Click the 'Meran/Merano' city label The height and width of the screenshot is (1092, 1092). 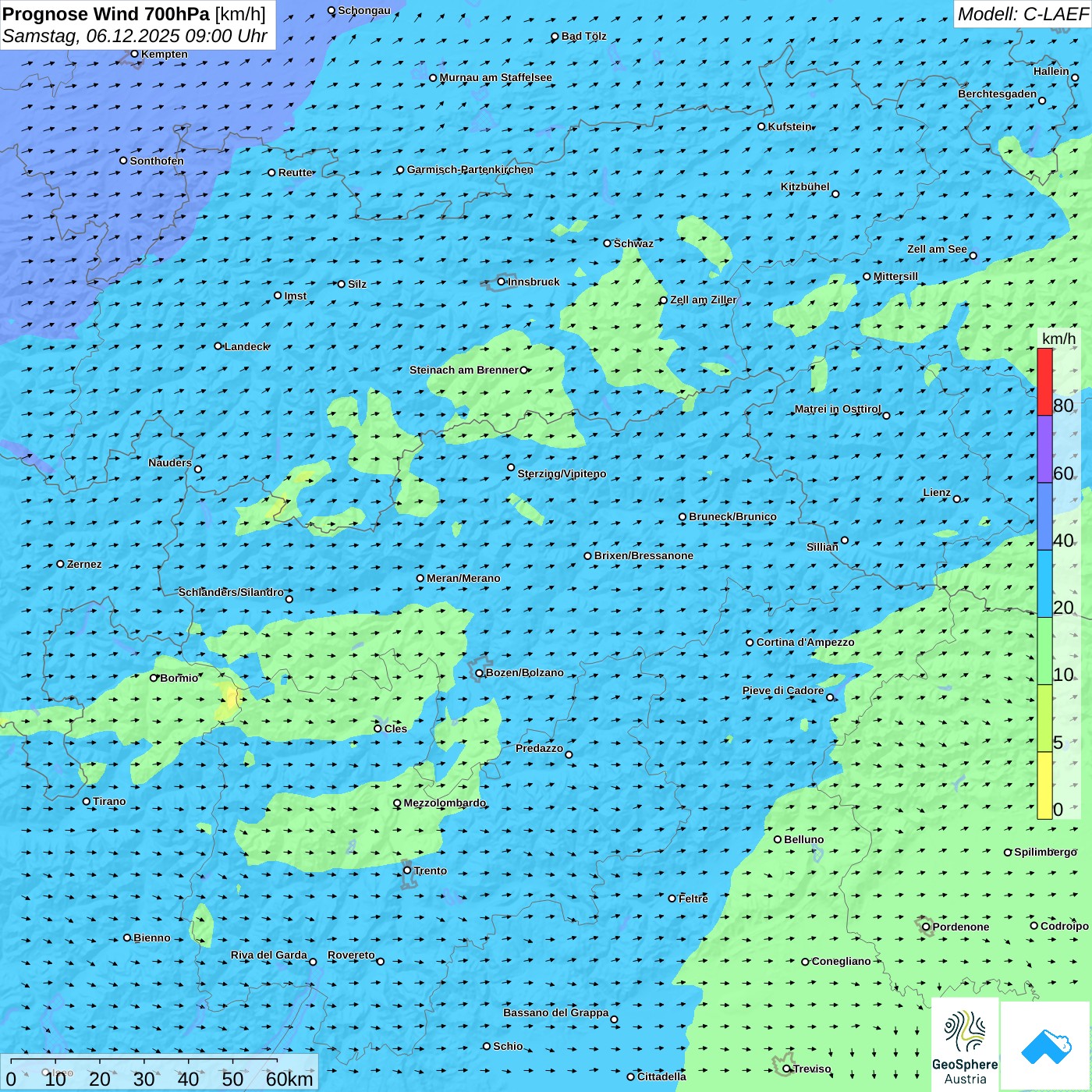pos(463,578)
